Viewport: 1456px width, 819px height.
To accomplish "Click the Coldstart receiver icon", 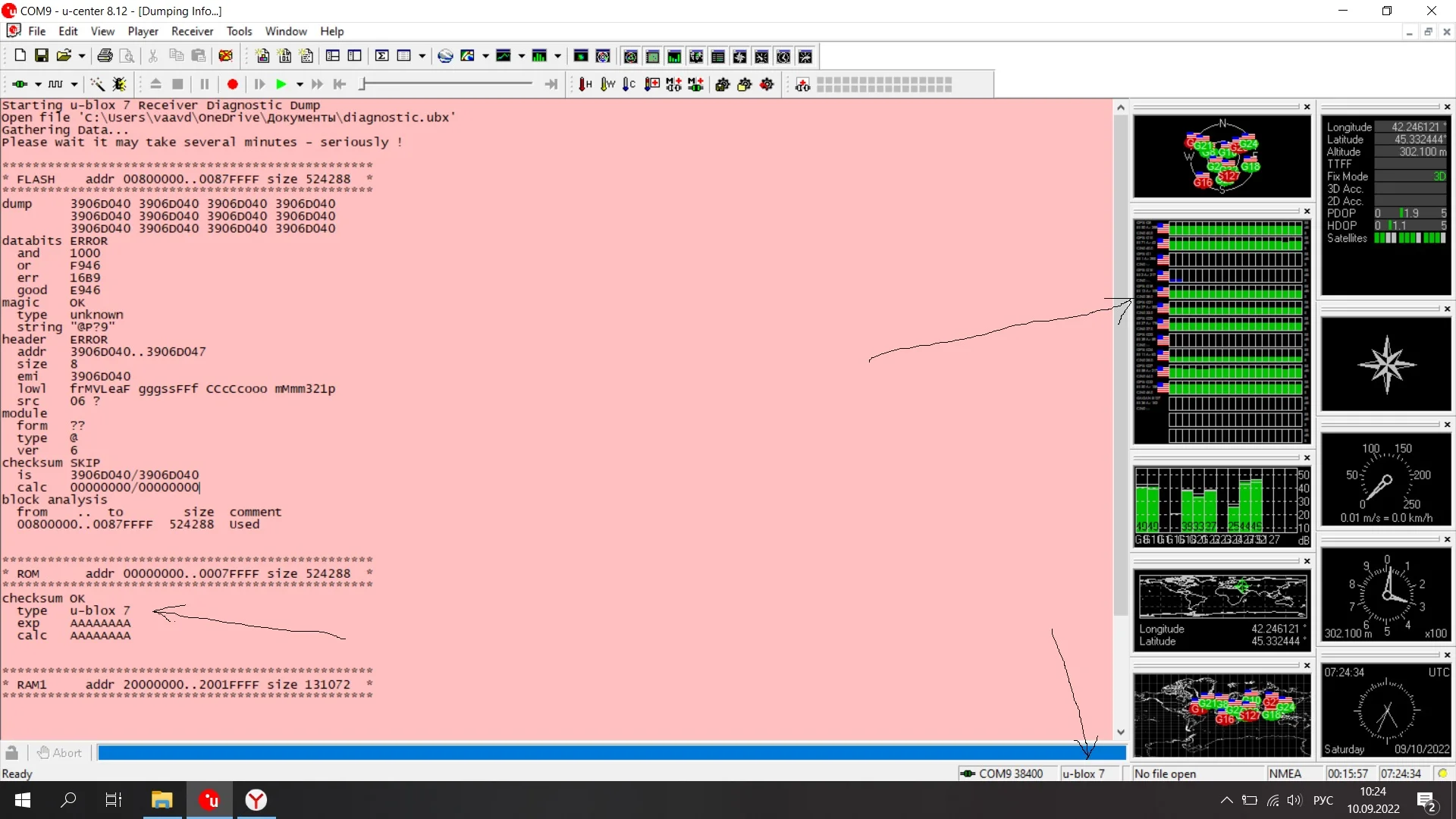I will tap(629, 84).
